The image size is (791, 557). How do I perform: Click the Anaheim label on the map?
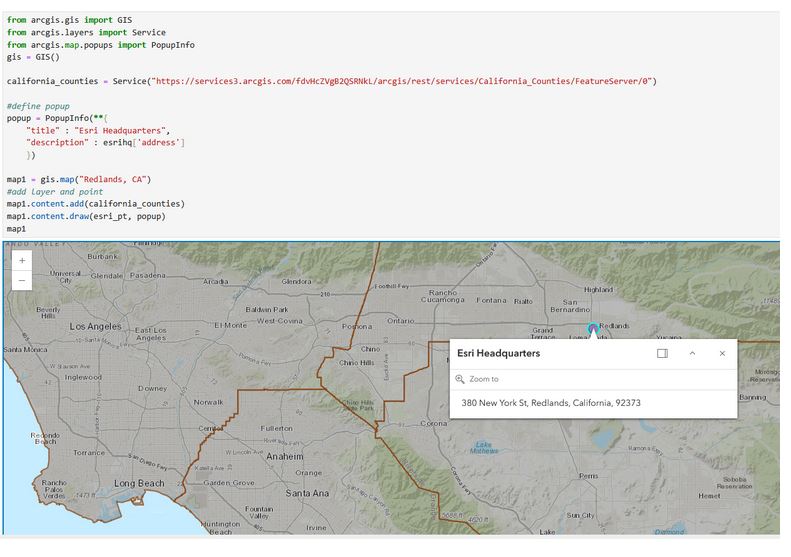tap(285, 457)
